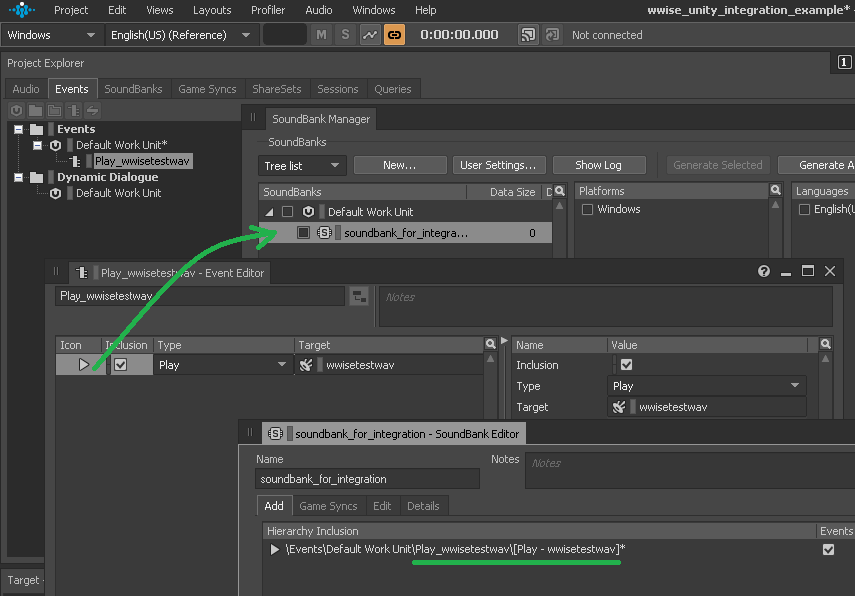Open User Settings... button

click(498, 165)
